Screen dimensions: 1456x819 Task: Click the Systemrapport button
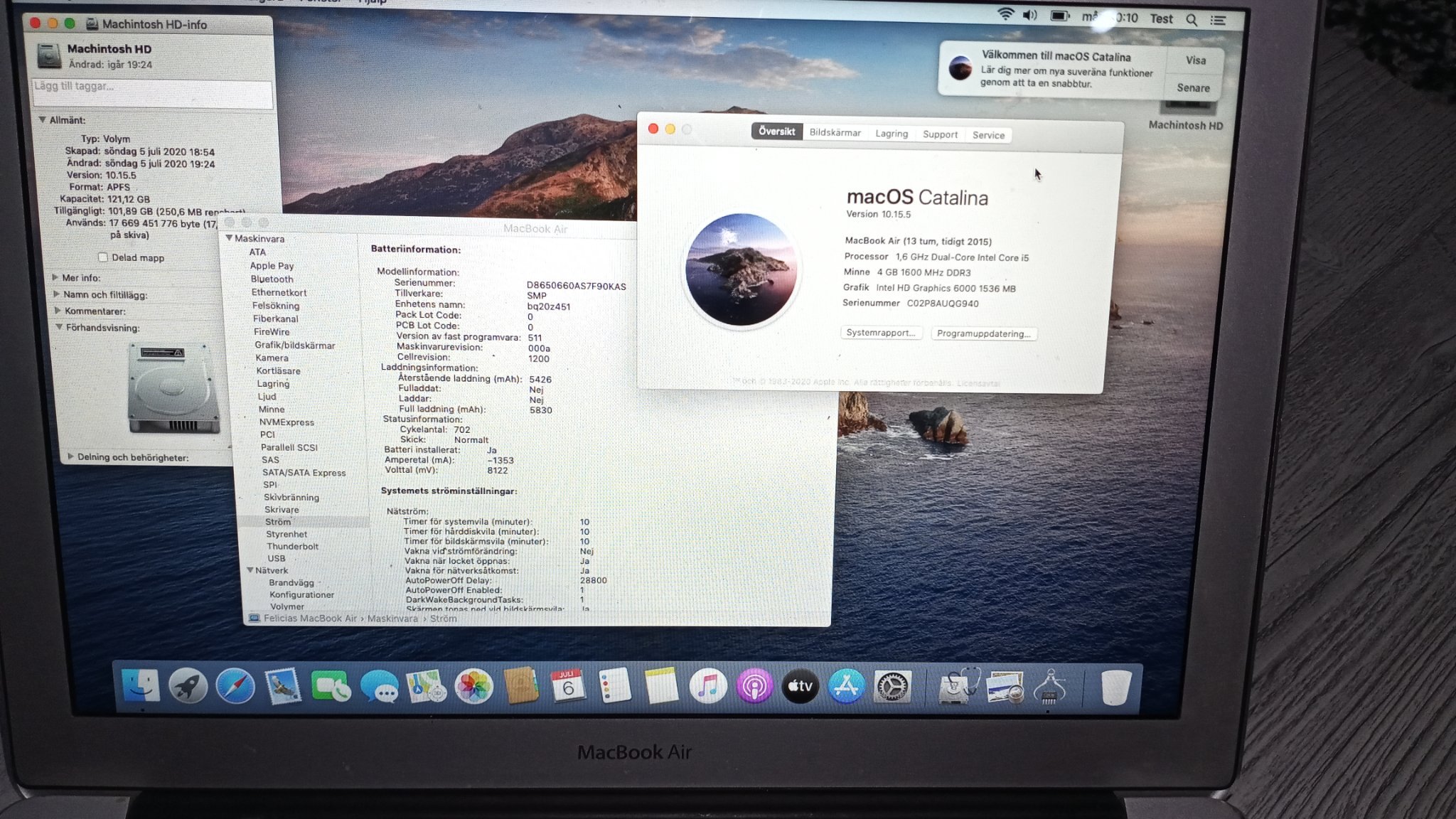(x=881, y=333)
